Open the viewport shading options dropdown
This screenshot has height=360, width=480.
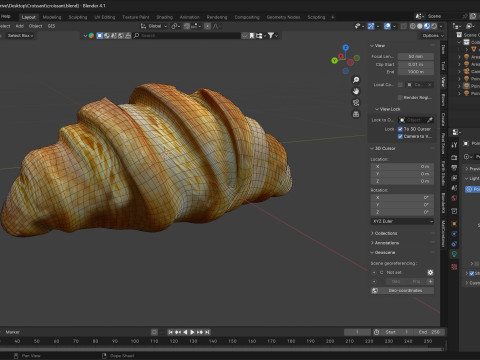441,26
